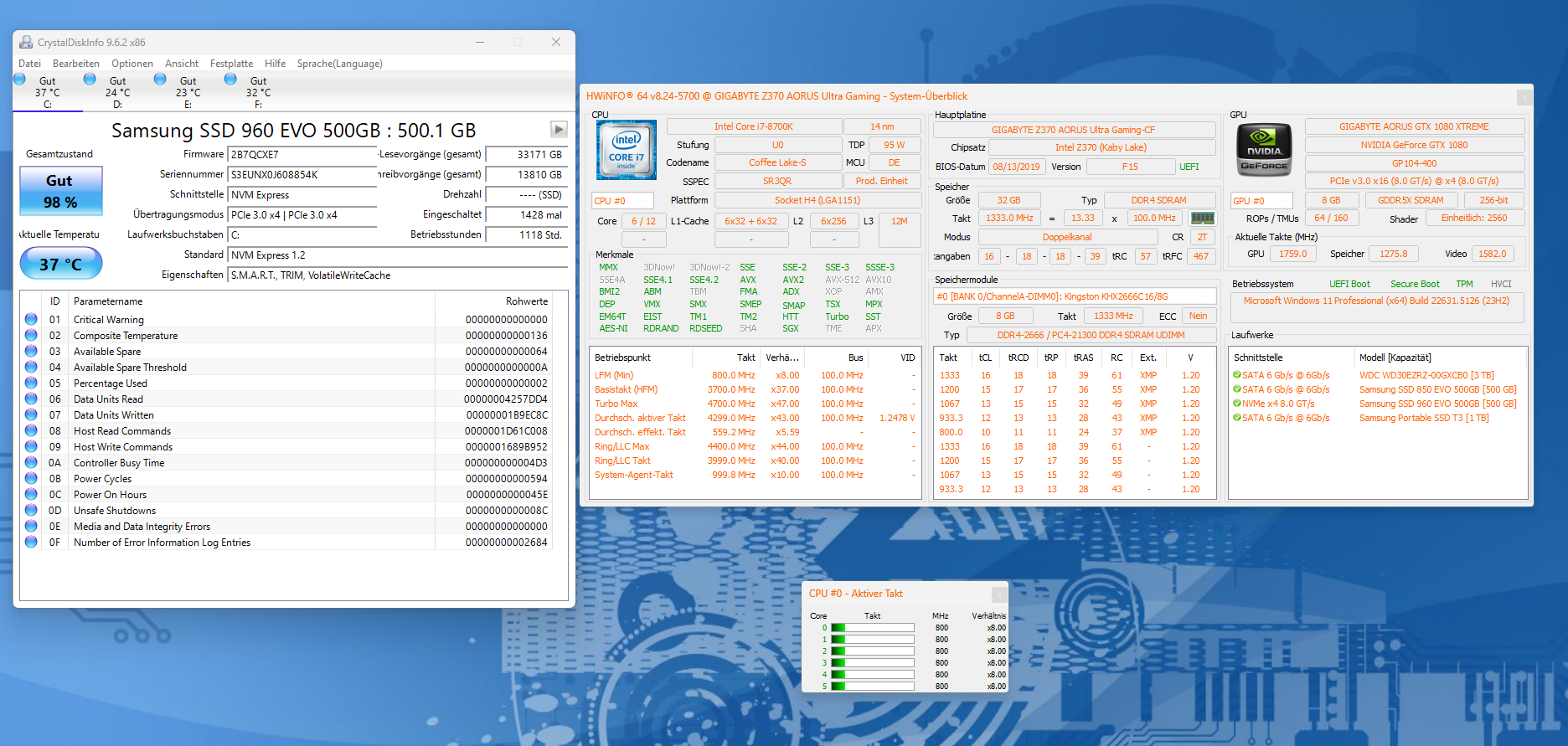Viewport: 1568px width, 746px height.
Task: Click the Microsoft Windows 11 Professional build text
Action: coord(1376,301)
